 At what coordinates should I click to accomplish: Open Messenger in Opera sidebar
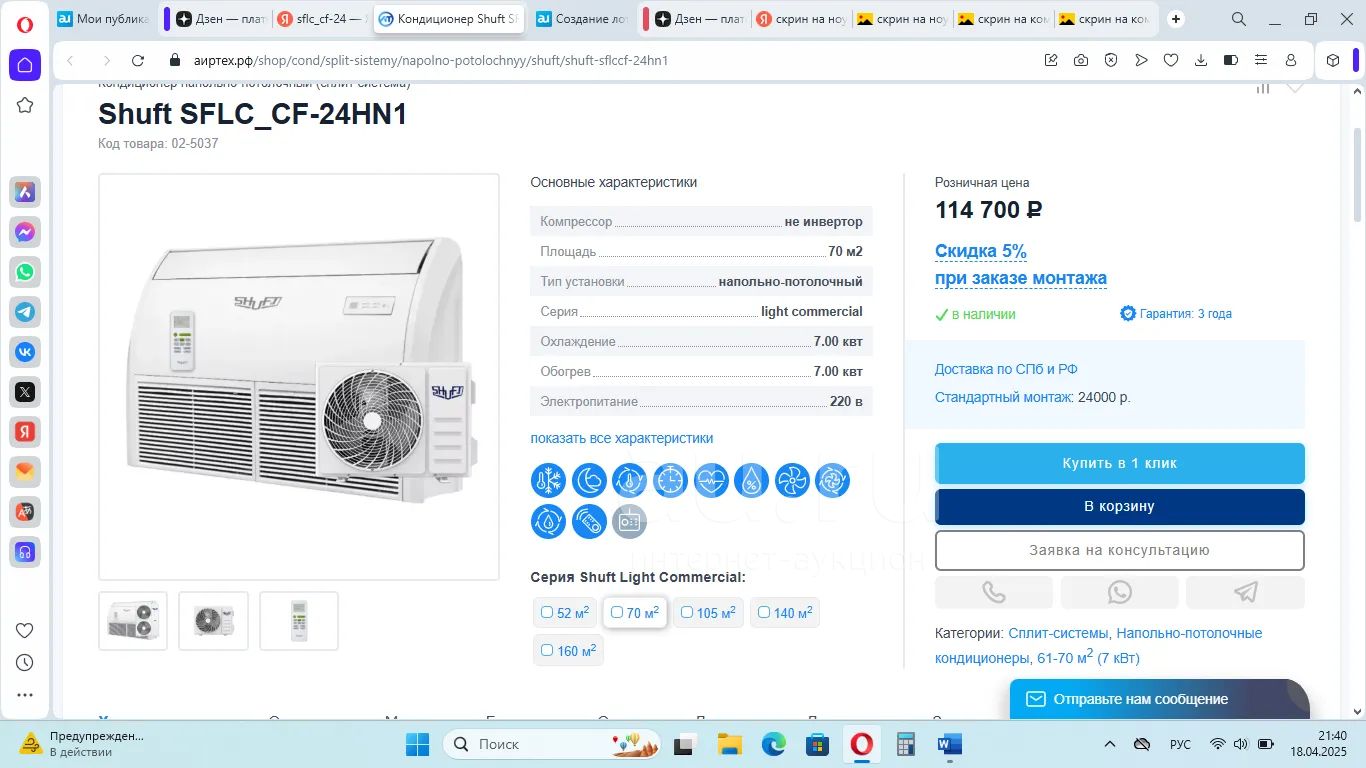coord(25,232)
